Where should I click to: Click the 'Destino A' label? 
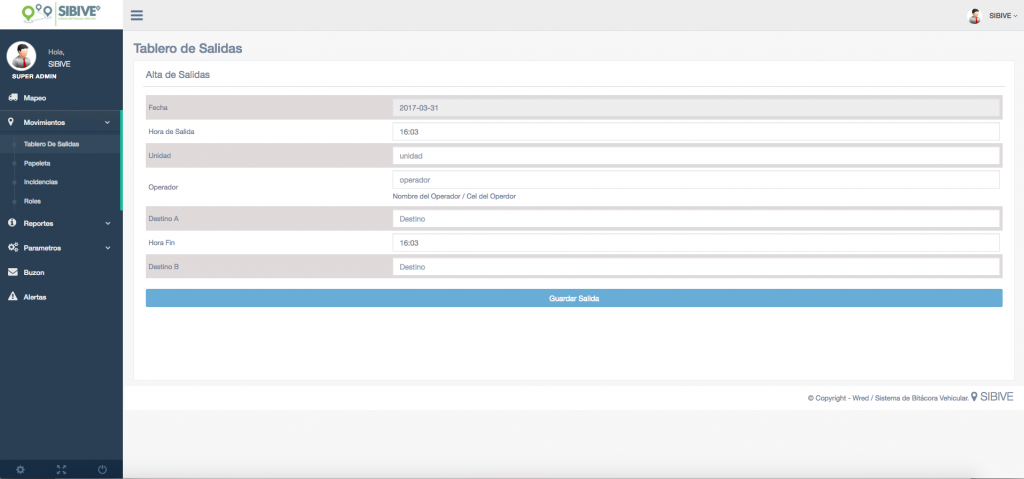[163, 219]
